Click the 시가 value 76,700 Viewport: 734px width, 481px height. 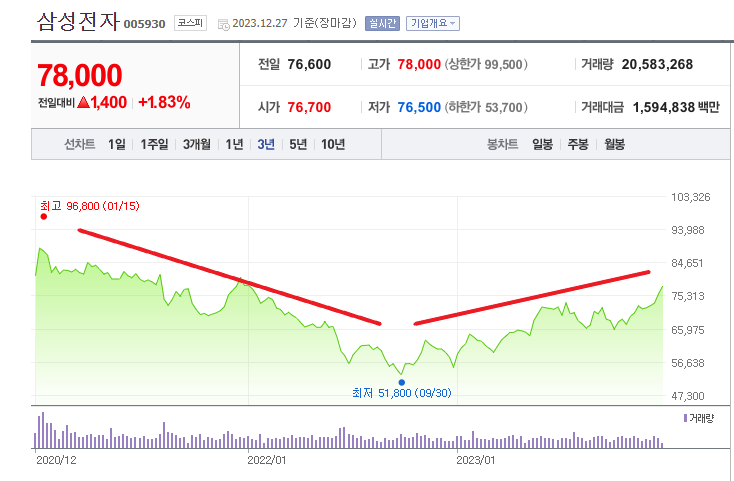[x=309, y=107]
